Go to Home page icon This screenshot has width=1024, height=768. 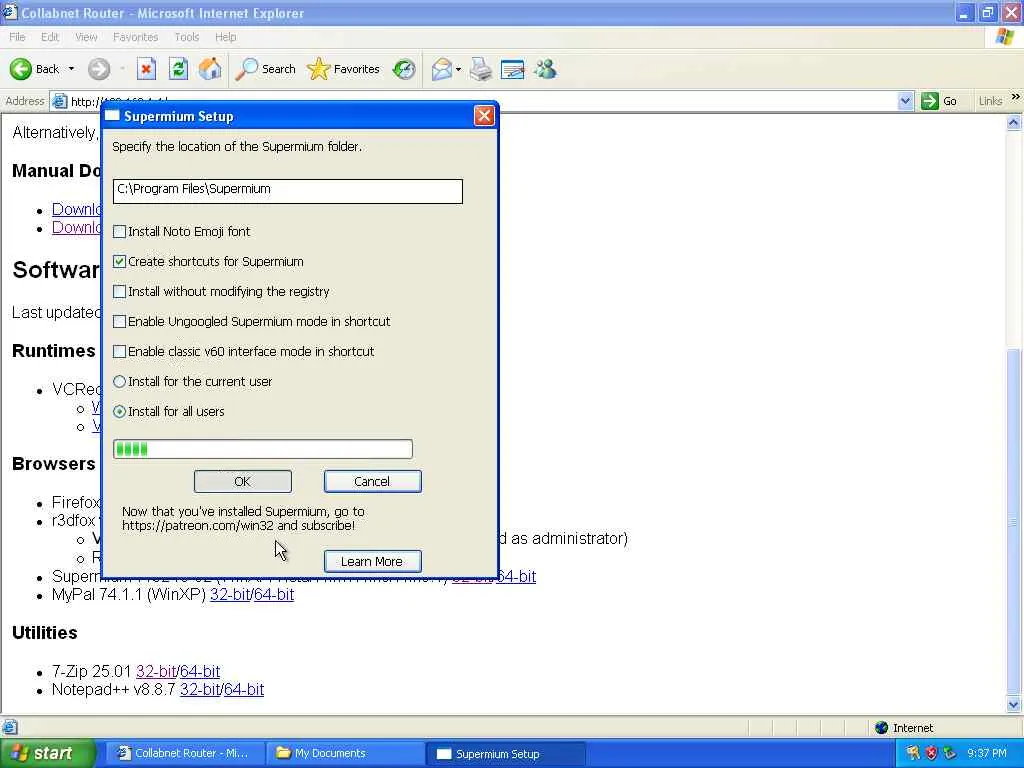[210, 69]
